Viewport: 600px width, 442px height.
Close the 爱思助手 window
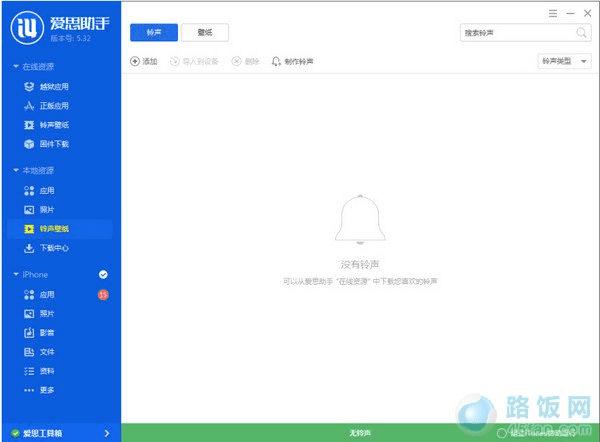coord(588,13)
